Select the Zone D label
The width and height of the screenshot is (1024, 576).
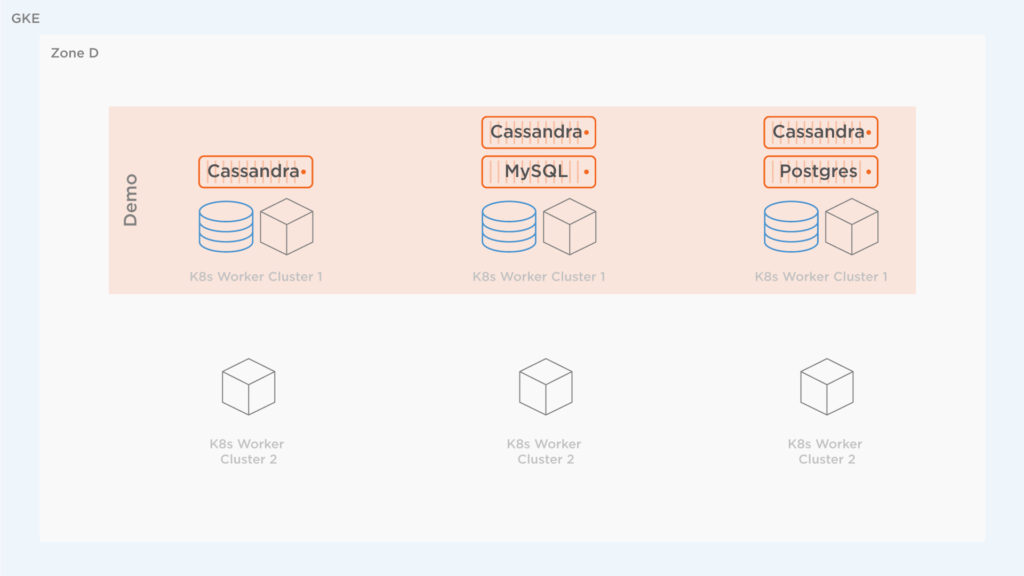(75, 53)
